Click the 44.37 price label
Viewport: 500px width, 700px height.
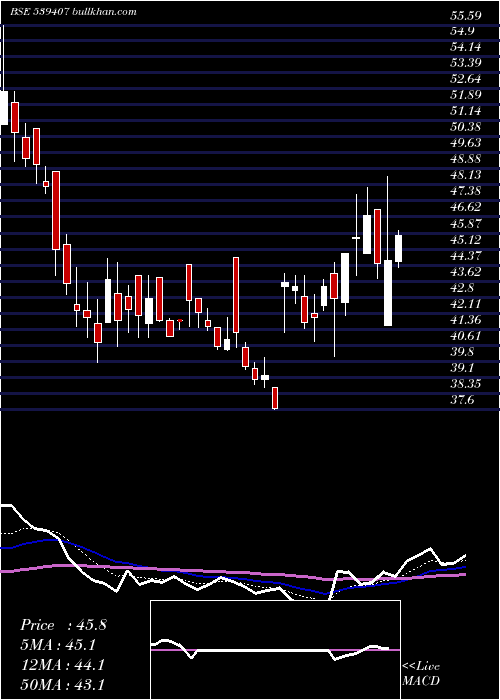[x=466, y=256]
